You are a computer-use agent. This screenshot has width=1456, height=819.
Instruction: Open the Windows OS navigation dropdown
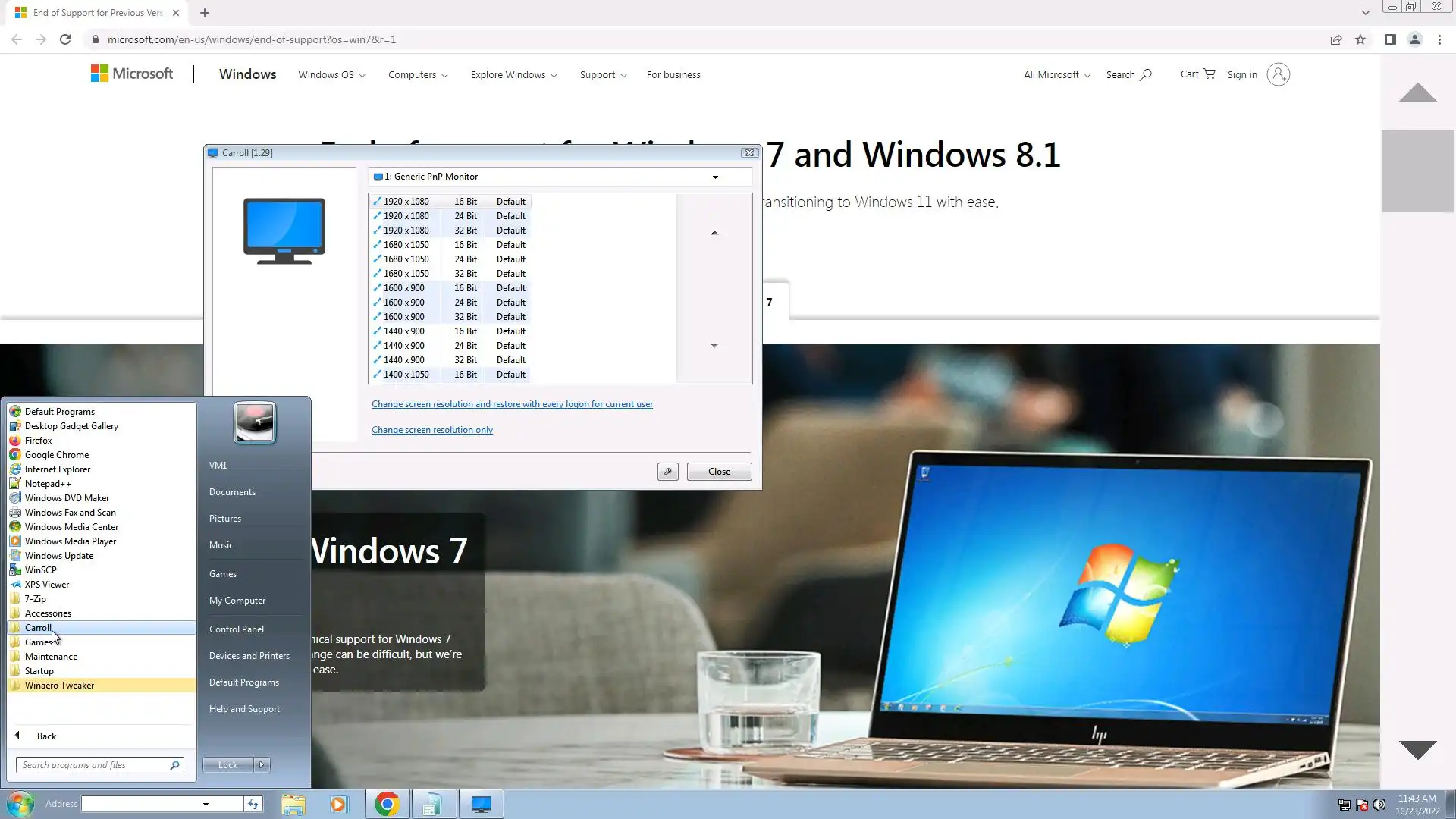331,75
